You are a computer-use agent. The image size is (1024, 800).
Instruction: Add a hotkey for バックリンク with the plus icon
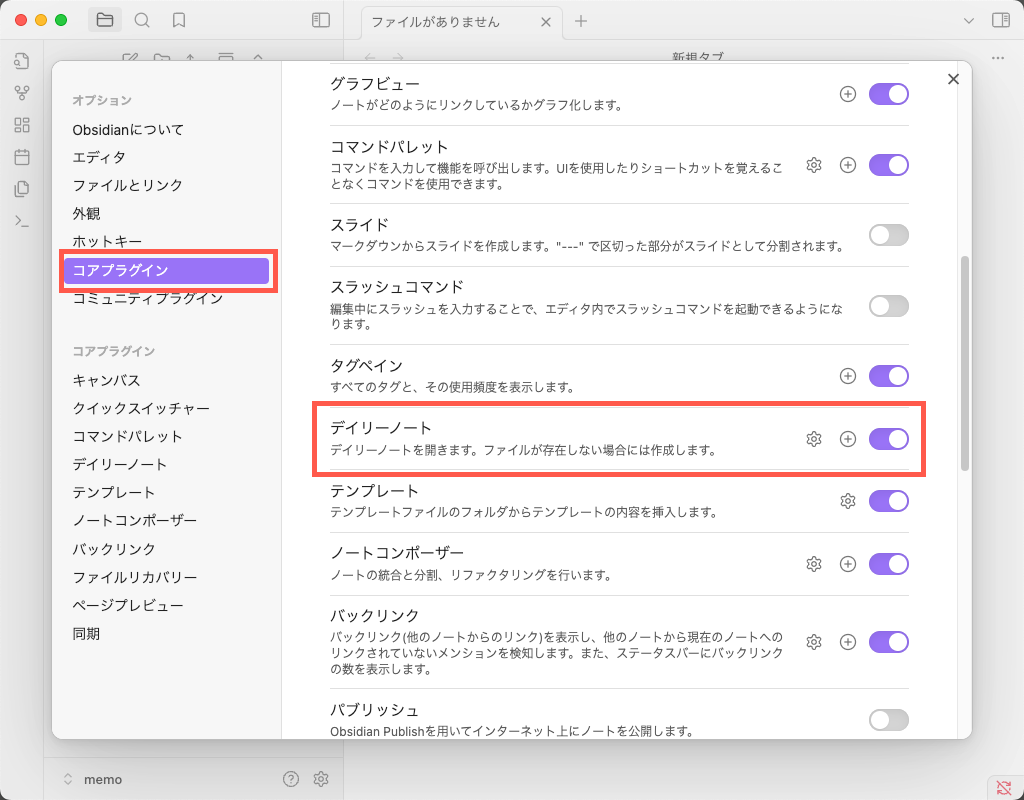click(x=848, y=642)
